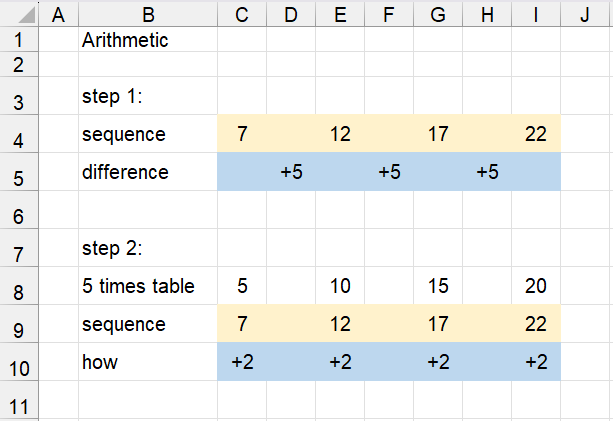
Task: Select the row 10 header
Action: tap(19, 362)
